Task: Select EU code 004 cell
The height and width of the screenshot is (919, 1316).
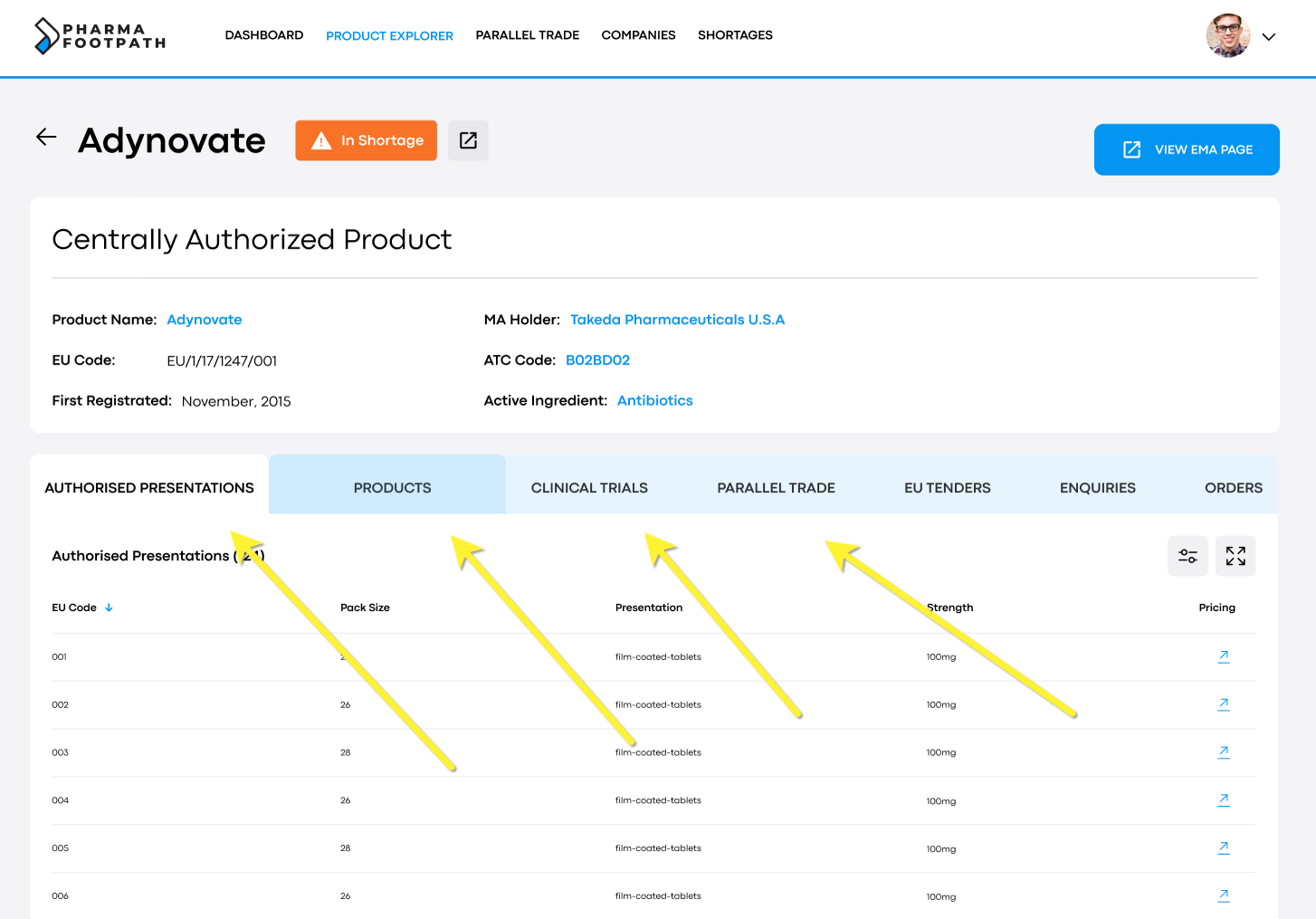Action: click(x=60, y=800)
